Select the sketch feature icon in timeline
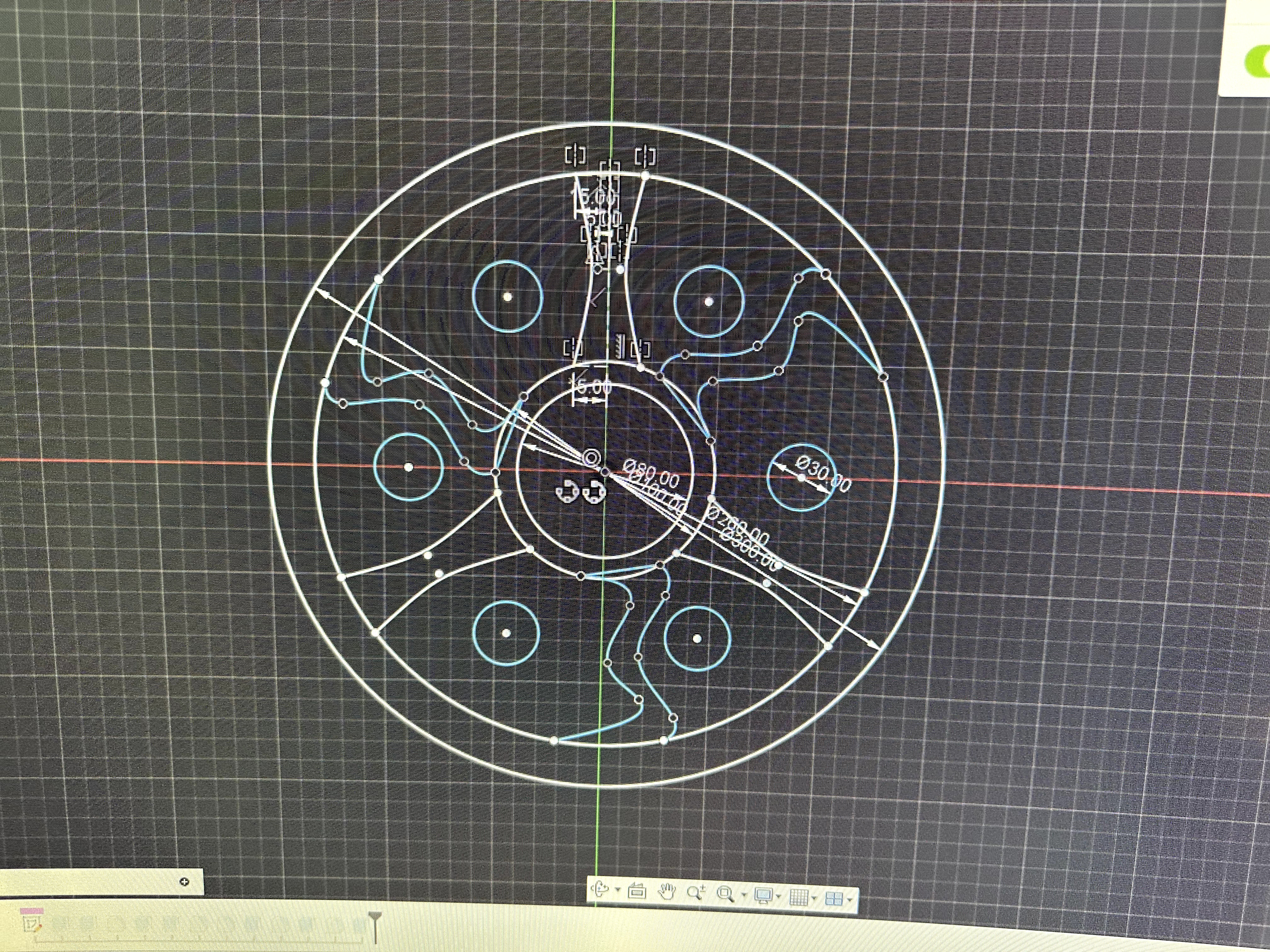Image resolution: width=1270 pixels, height=952 pixels. click(31, 923)
